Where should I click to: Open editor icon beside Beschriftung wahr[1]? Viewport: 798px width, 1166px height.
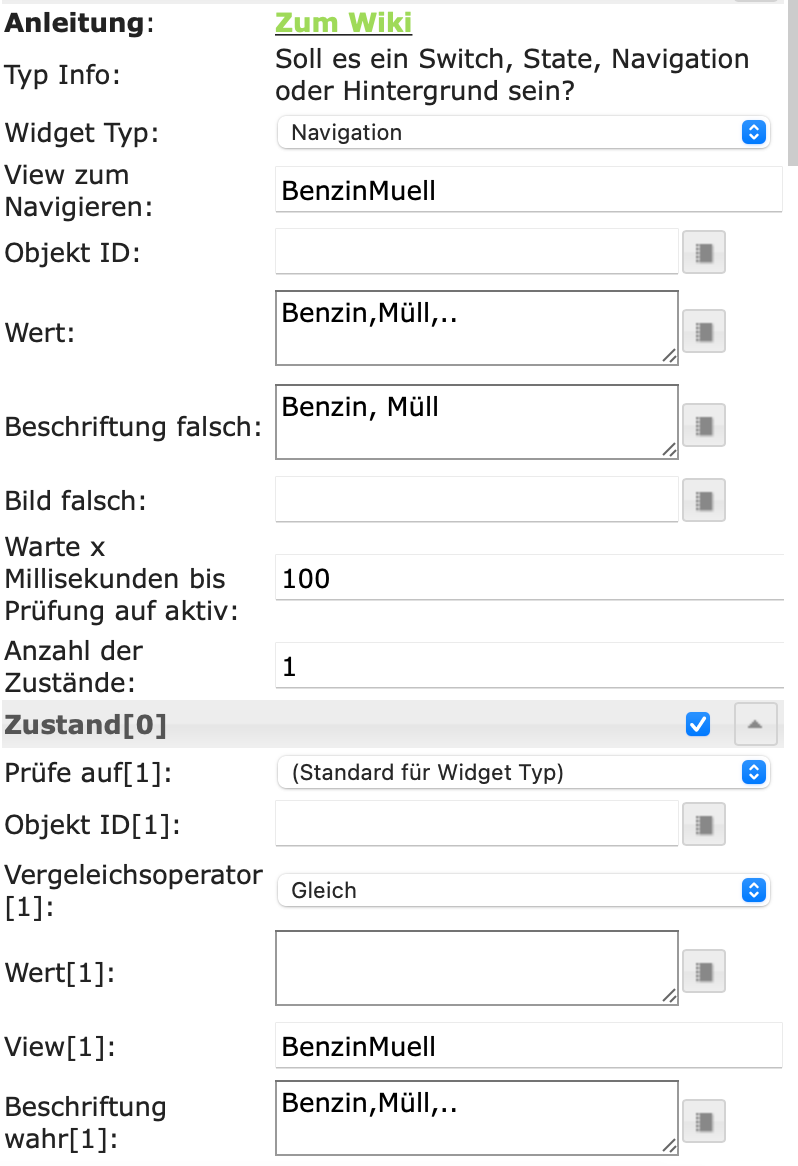click(x=703, y=1120)
